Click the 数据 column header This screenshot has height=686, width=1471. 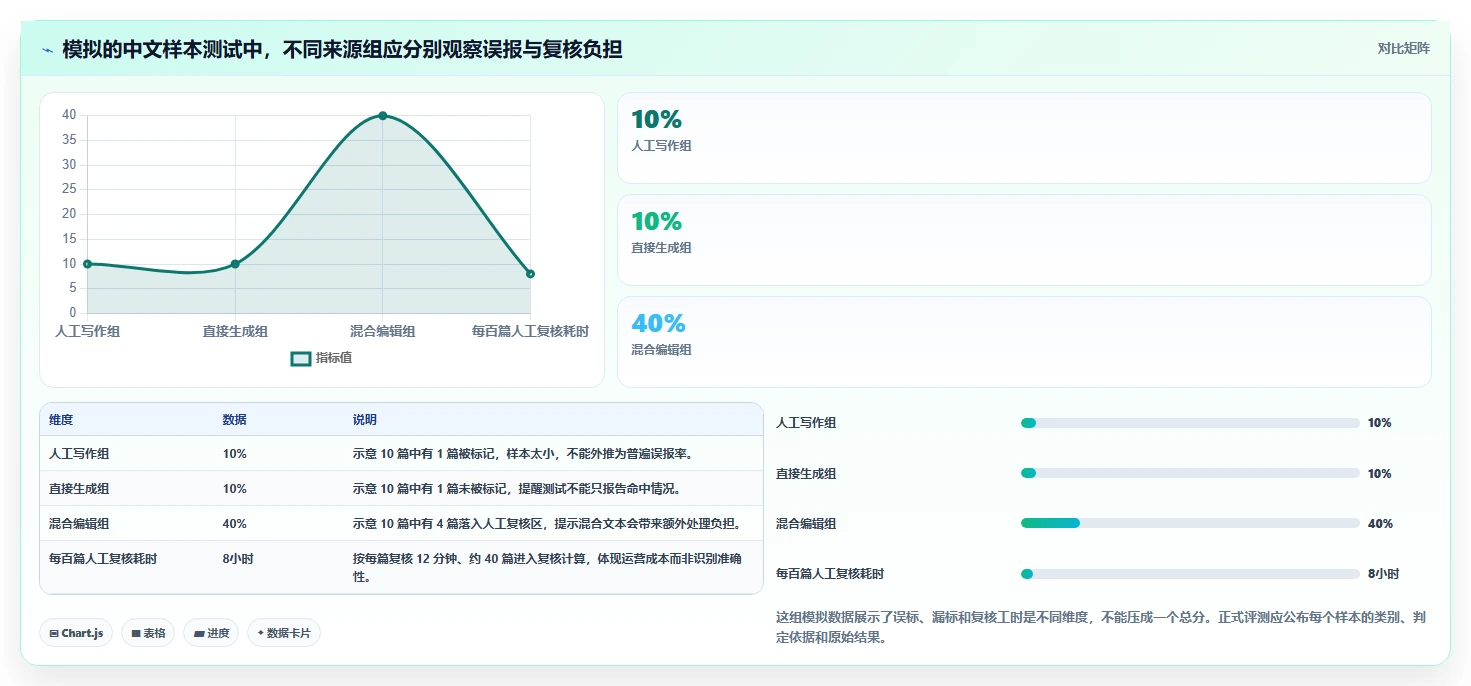tap(235, 420)
